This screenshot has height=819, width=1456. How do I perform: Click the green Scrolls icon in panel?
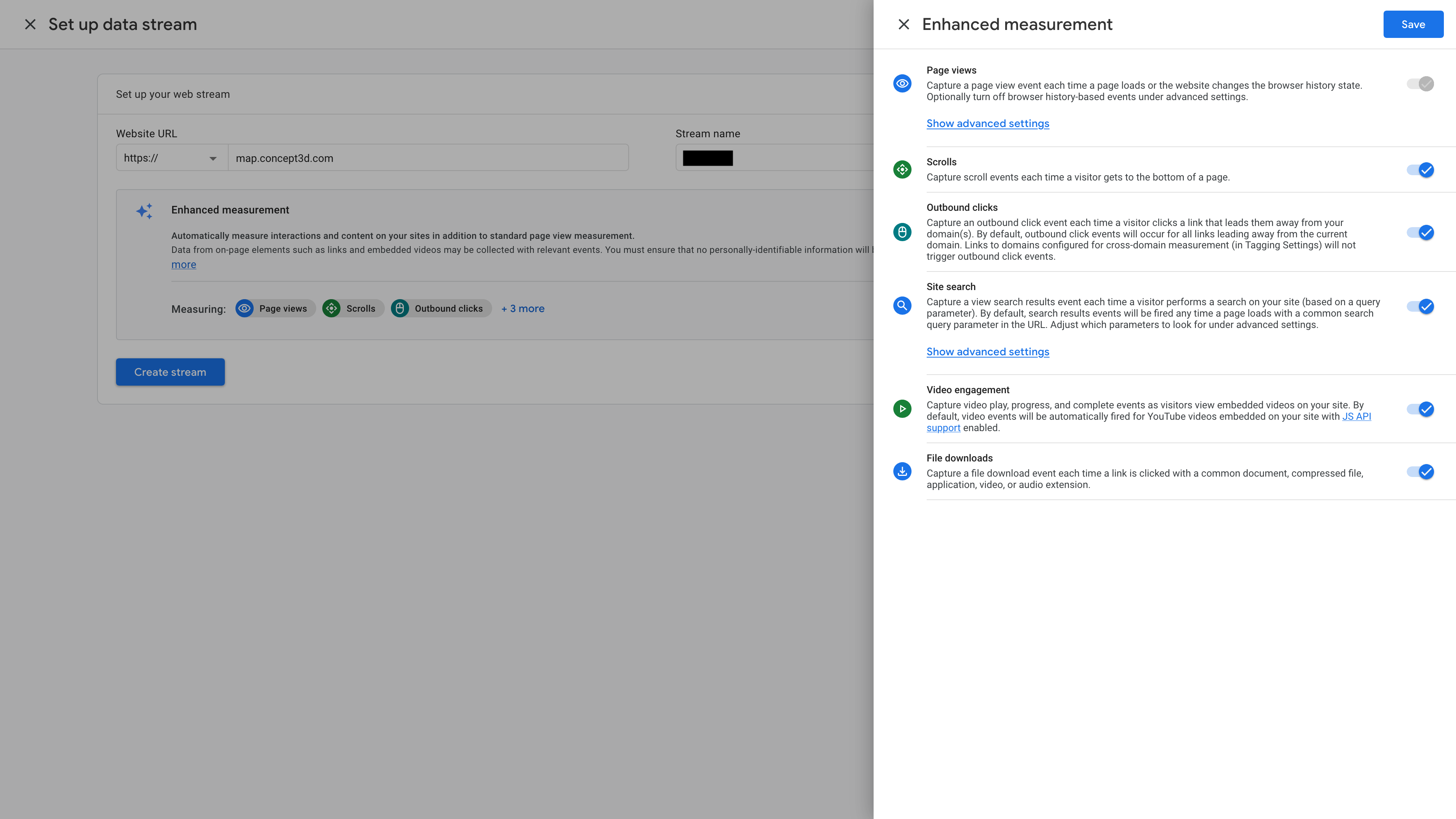pos(902,169)
